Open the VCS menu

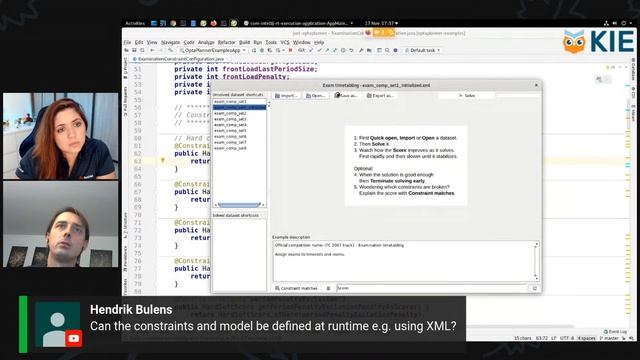tap(285, 42)
